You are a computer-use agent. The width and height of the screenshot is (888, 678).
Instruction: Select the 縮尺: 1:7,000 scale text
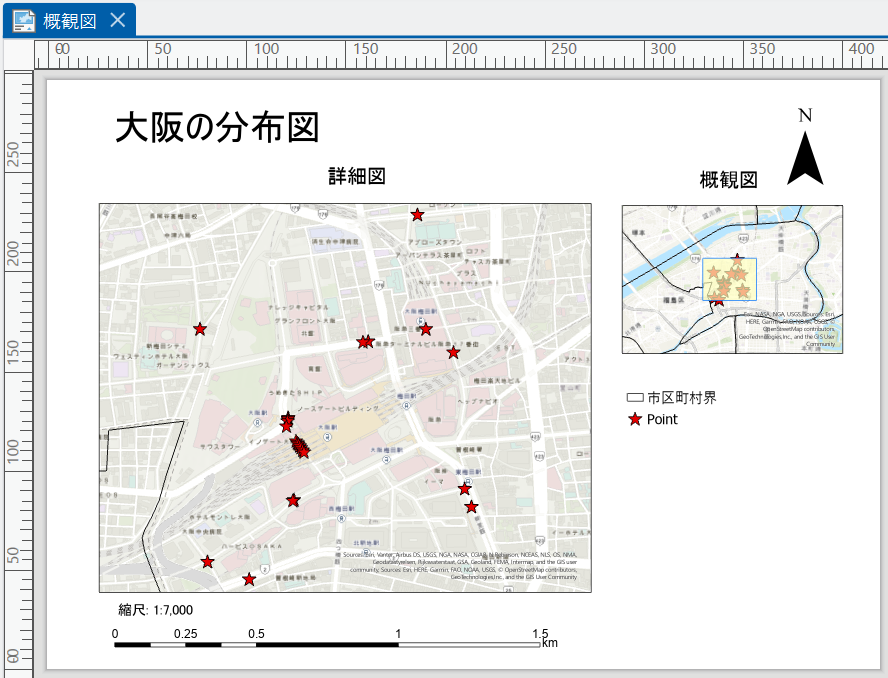tap(155, 610)
